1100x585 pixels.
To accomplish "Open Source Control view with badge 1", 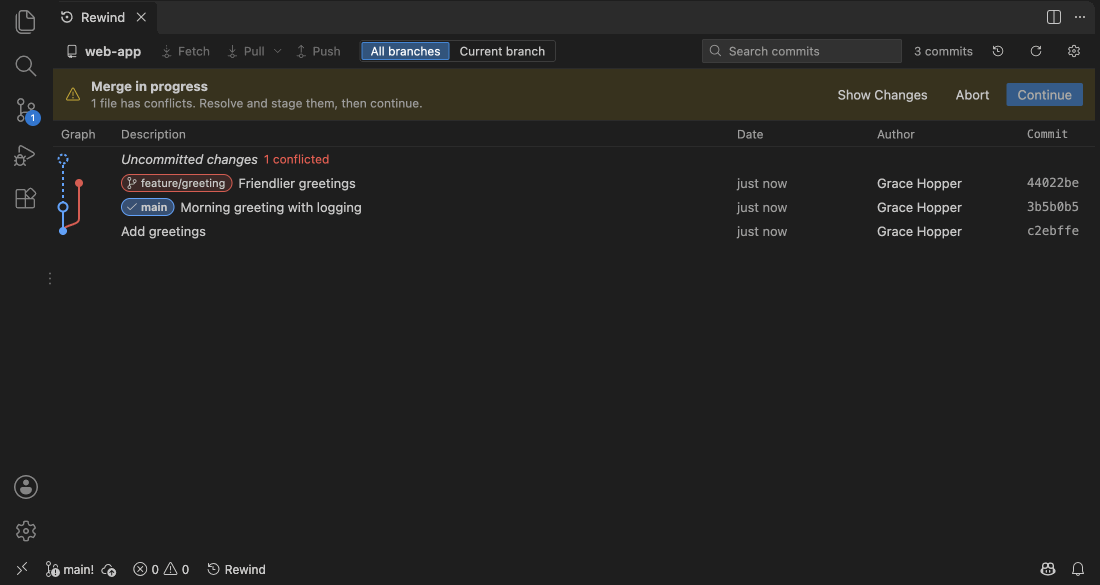I will click(x=26, y=110).
